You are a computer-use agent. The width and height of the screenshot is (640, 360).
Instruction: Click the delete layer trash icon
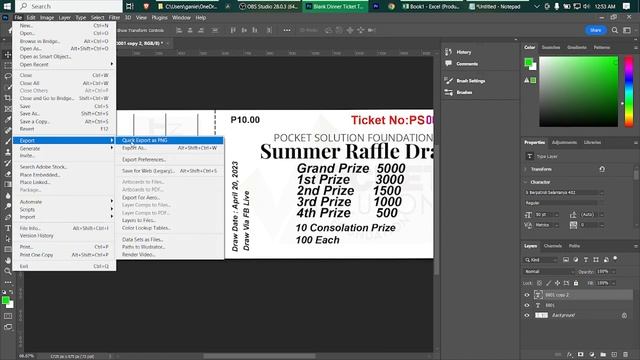point(625,354)
